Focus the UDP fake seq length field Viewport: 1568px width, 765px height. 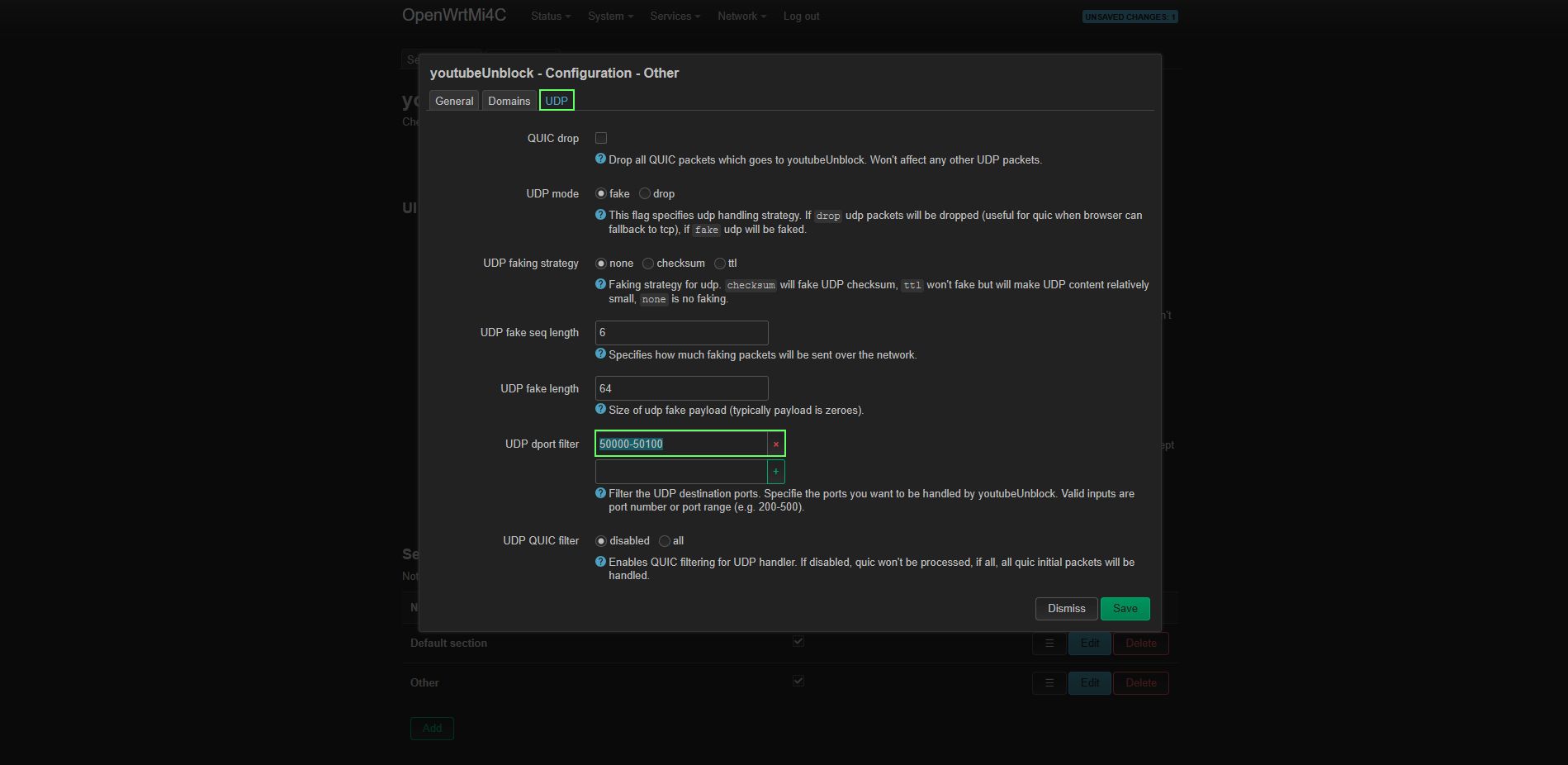click(x=681, y=333)
